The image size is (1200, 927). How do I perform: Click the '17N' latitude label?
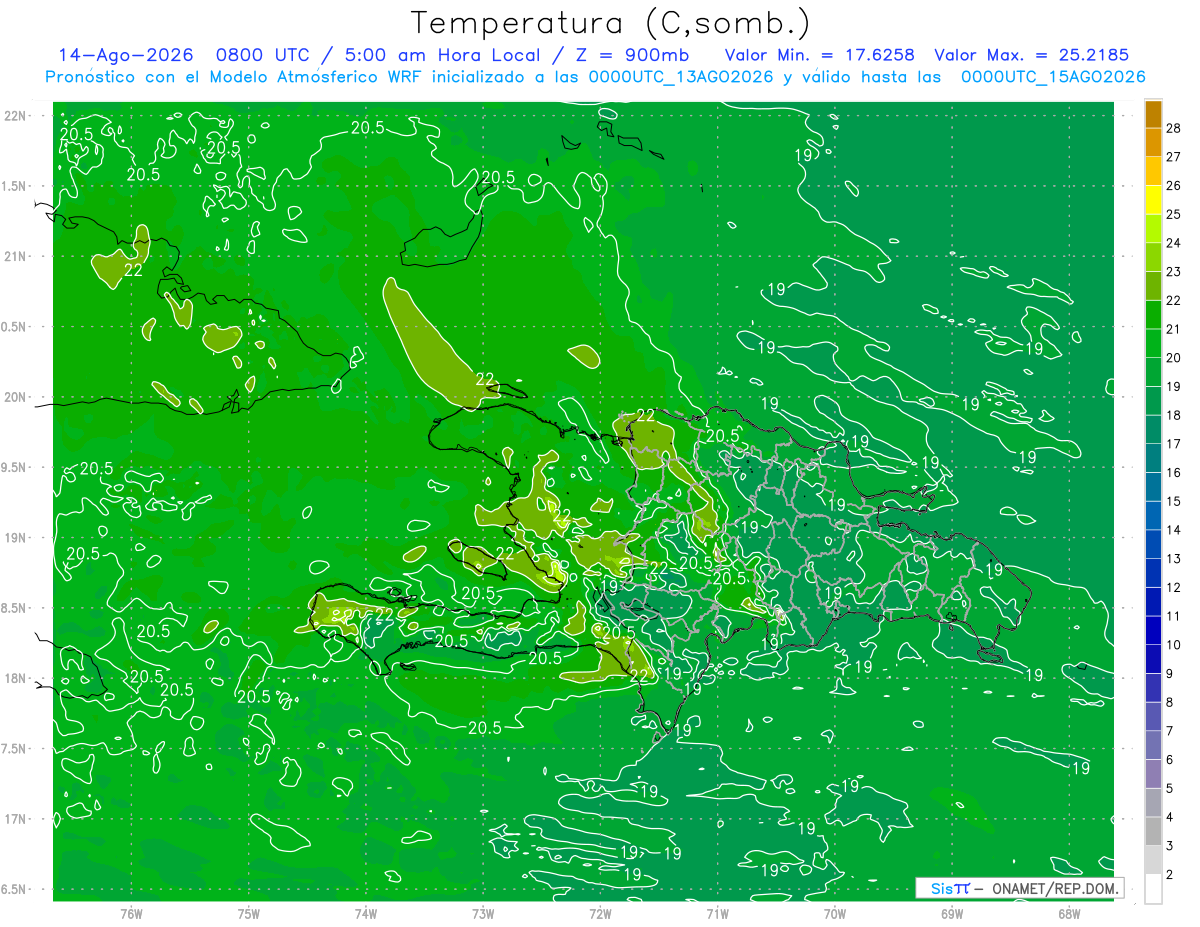(x=17, y=819)
